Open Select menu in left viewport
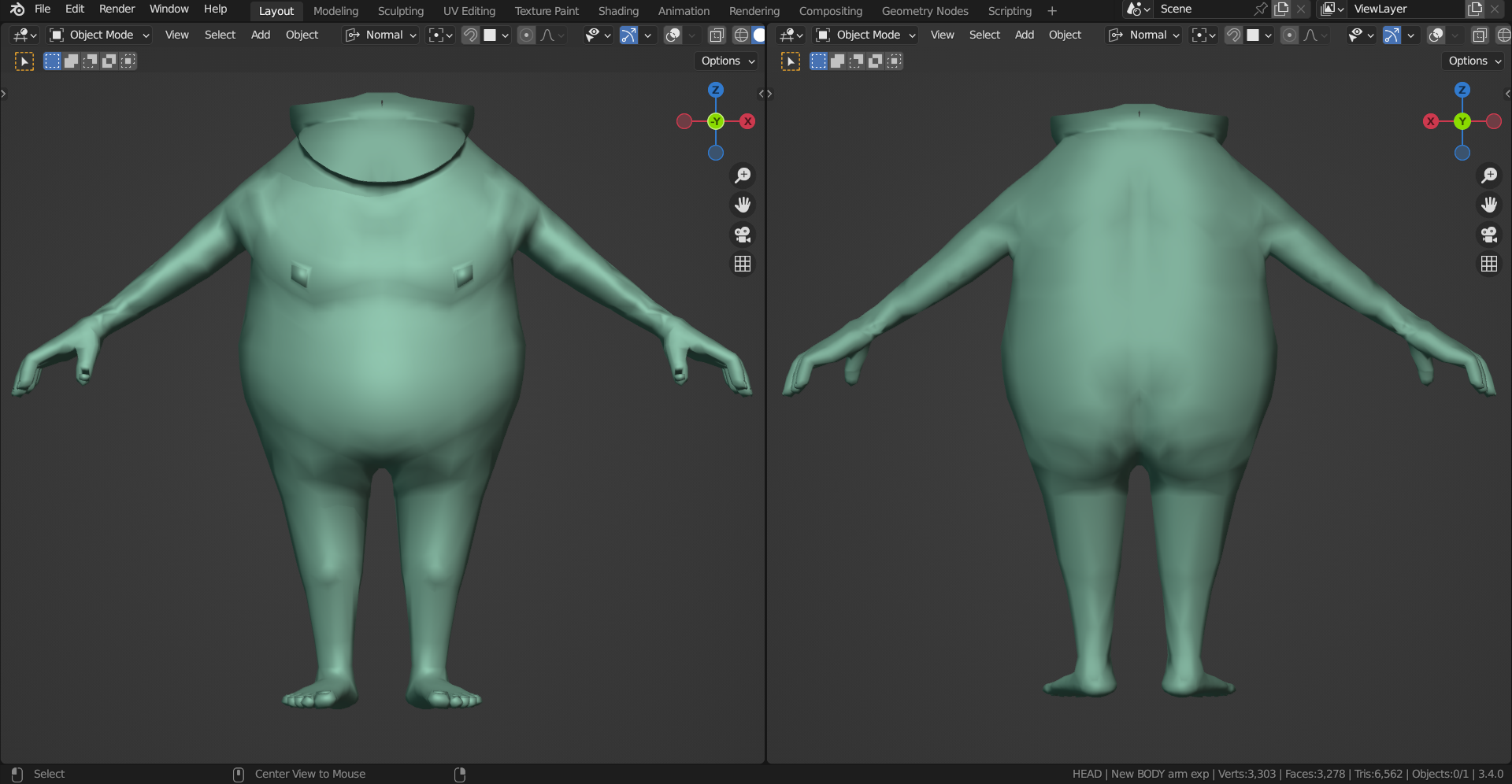Viewport: 1512px width, 784px height. coord(220,35)
